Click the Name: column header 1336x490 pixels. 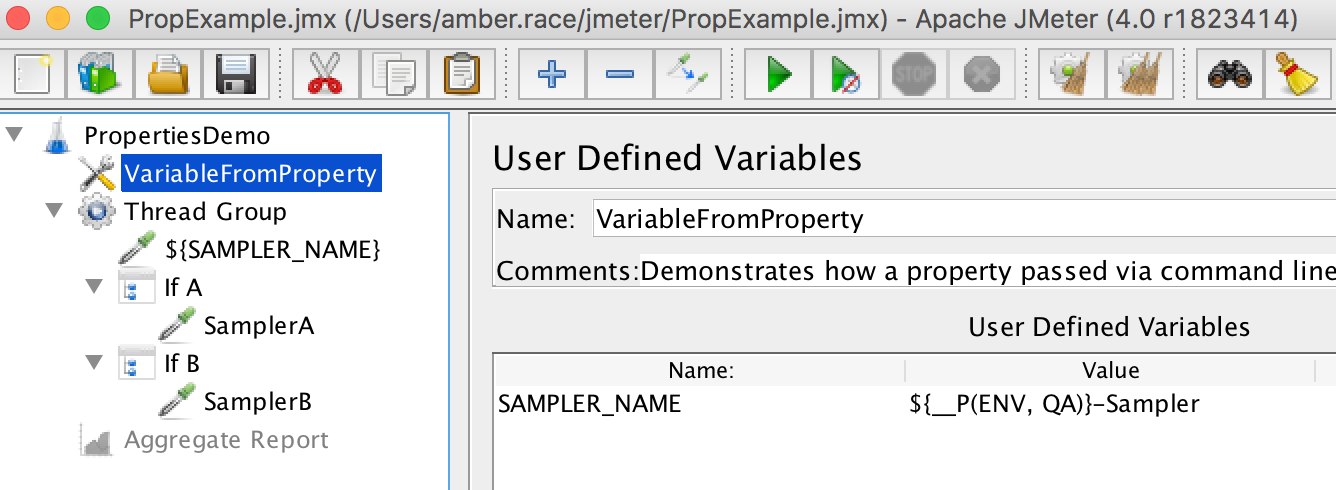click(x=701, y=371)
